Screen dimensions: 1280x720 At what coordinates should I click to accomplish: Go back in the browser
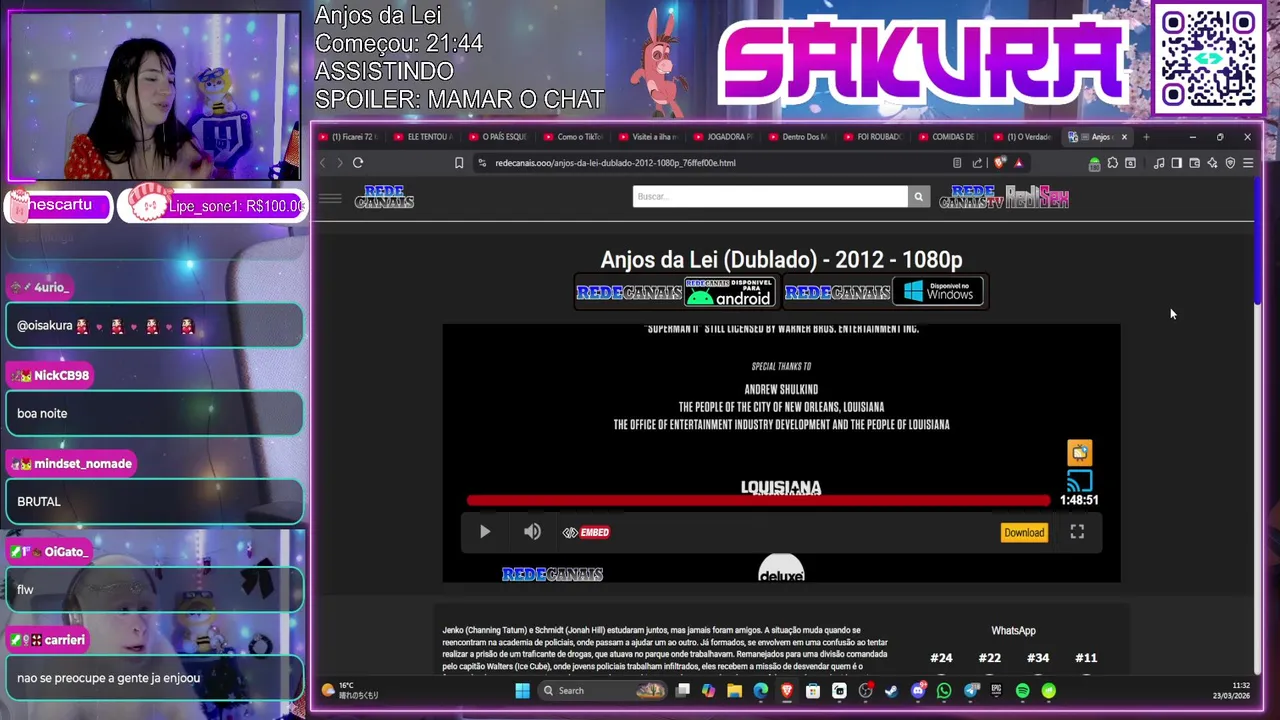click(322, 162)
